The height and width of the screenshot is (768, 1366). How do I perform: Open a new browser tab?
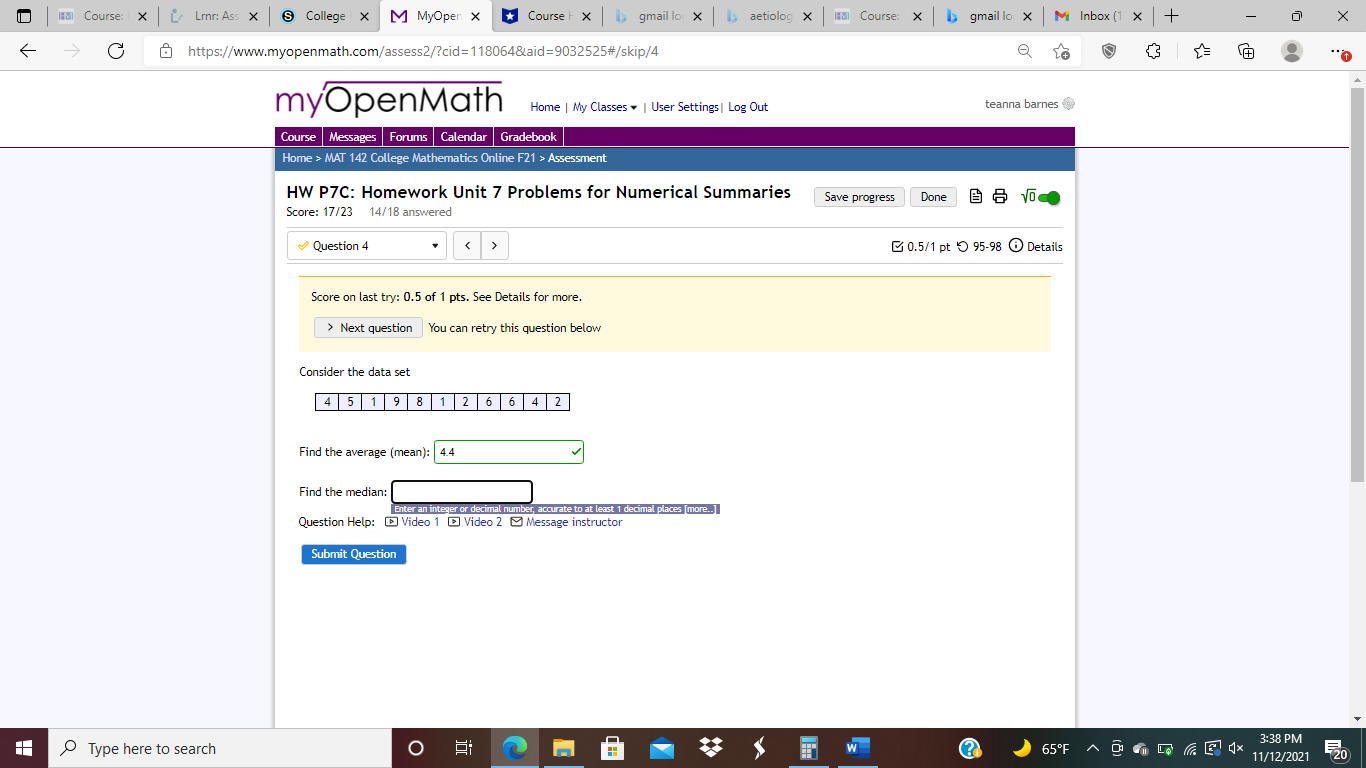click(1171, 16)
